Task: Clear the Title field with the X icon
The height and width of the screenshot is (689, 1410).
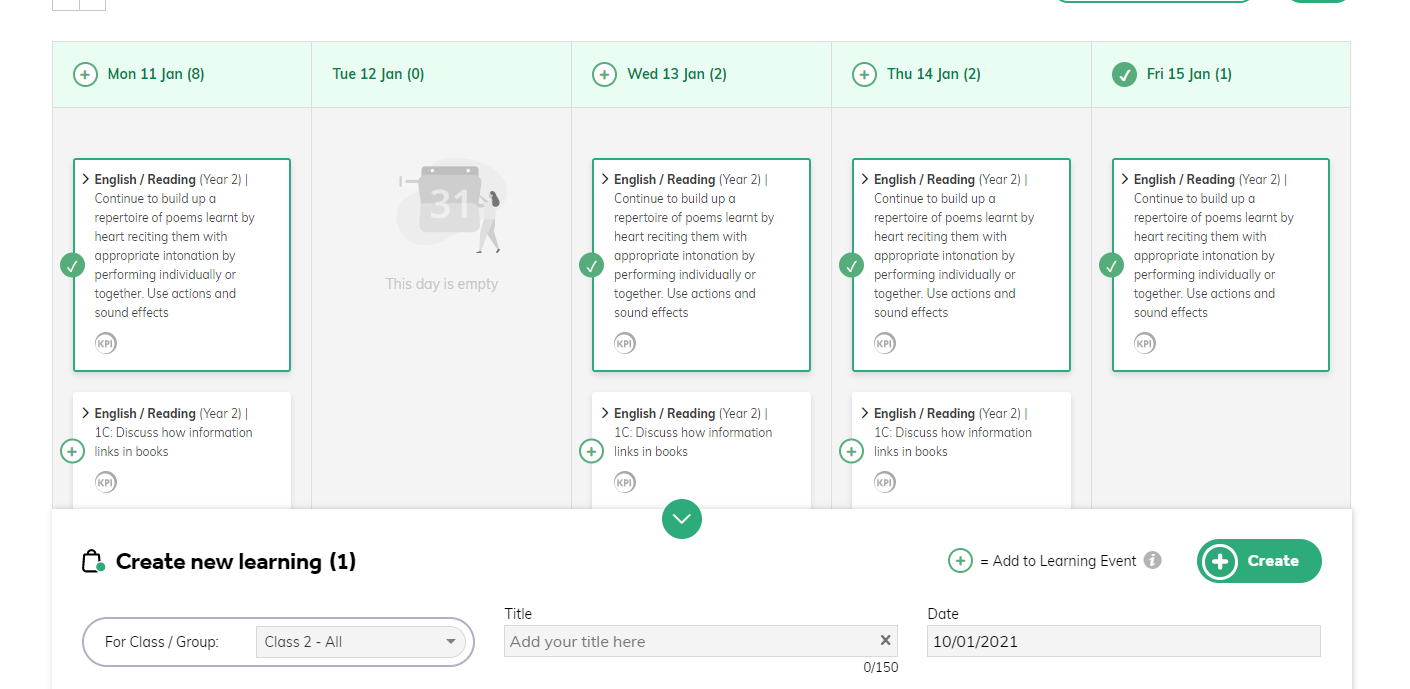Action: click(885, 641)
